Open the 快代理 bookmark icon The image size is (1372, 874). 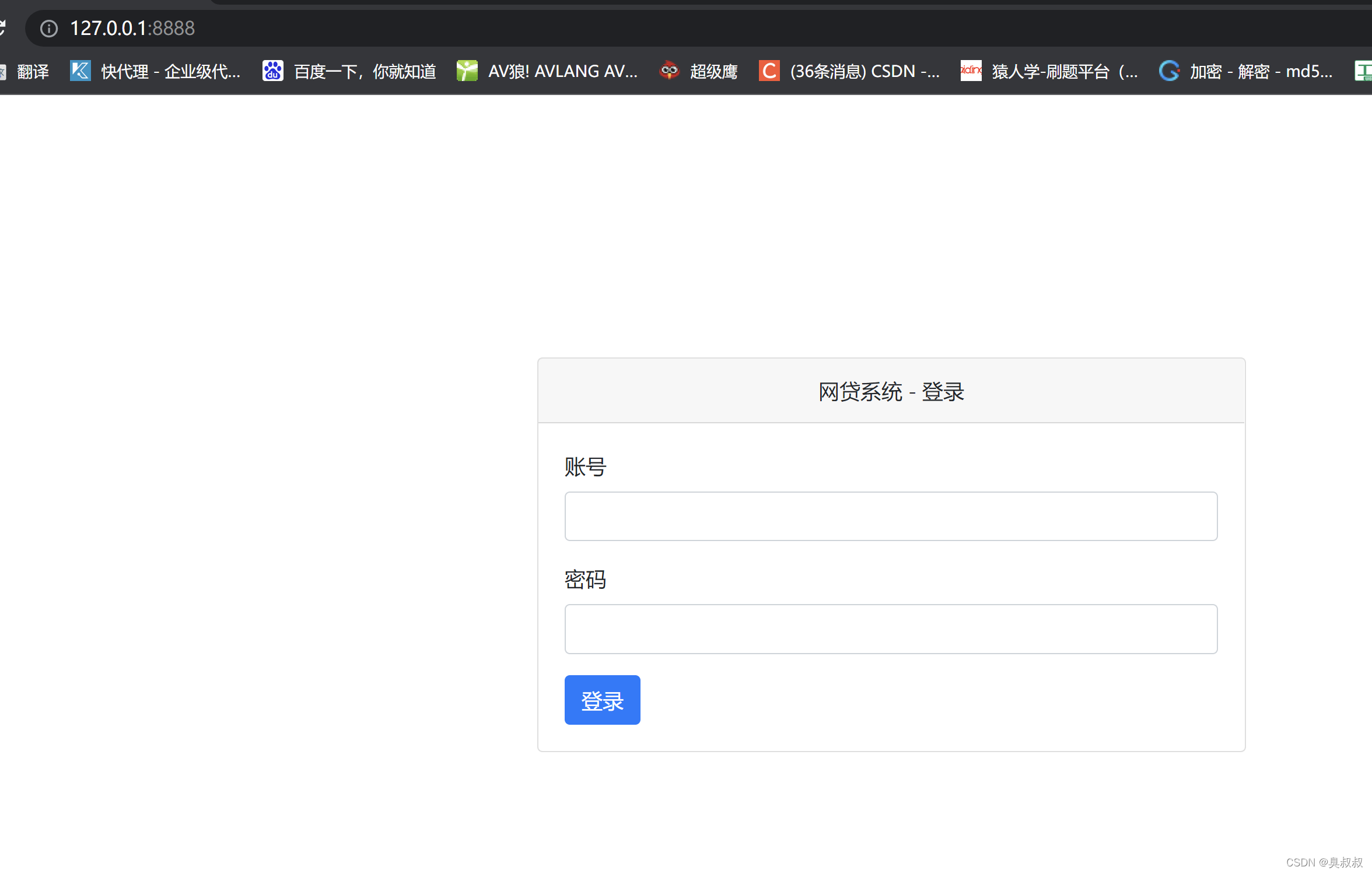coord(80,71)
